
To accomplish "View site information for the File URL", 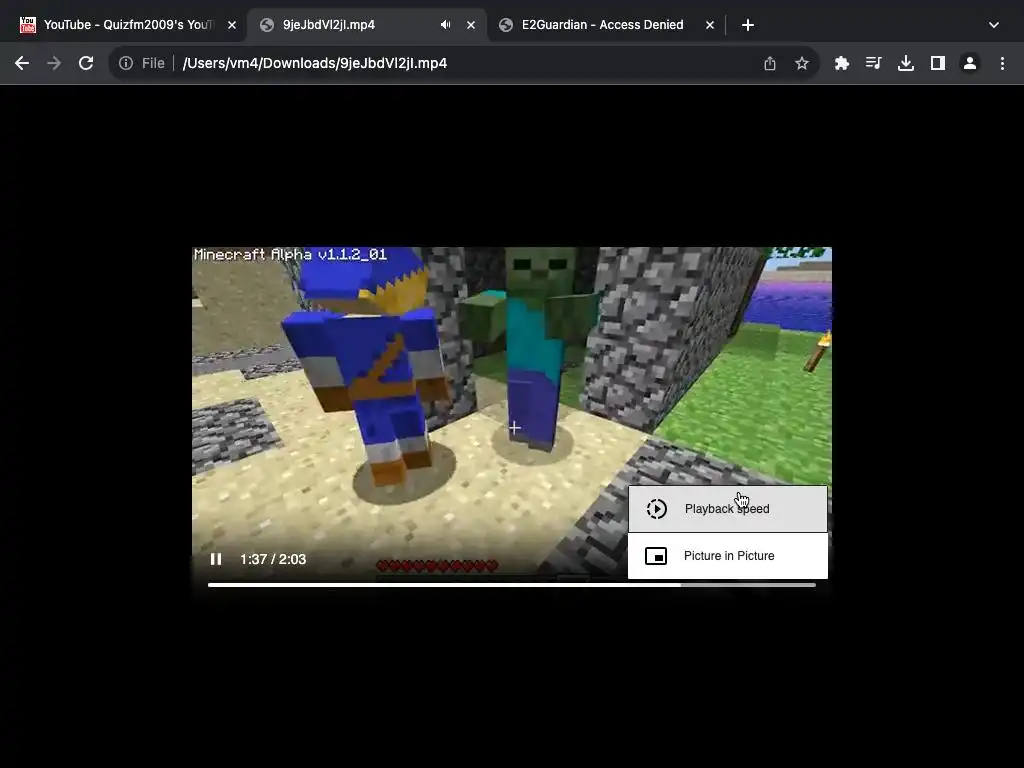I will (126, 63).
